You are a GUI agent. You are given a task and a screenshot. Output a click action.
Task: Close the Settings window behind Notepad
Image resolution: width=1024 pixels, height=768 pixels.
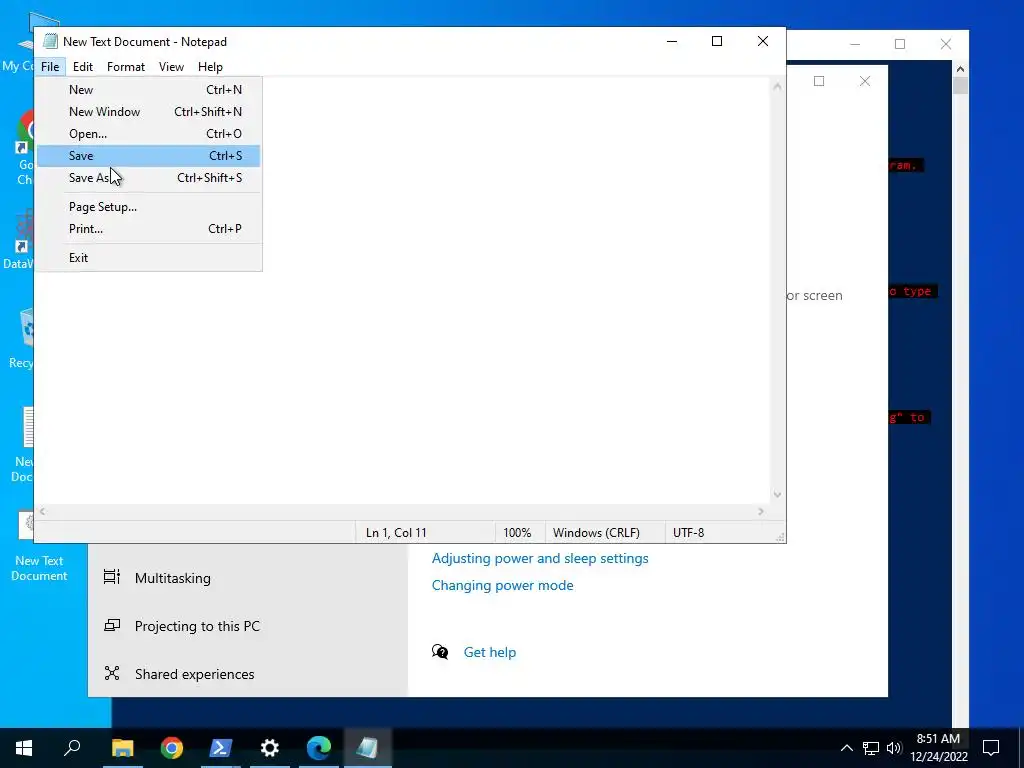coord(865,81)
